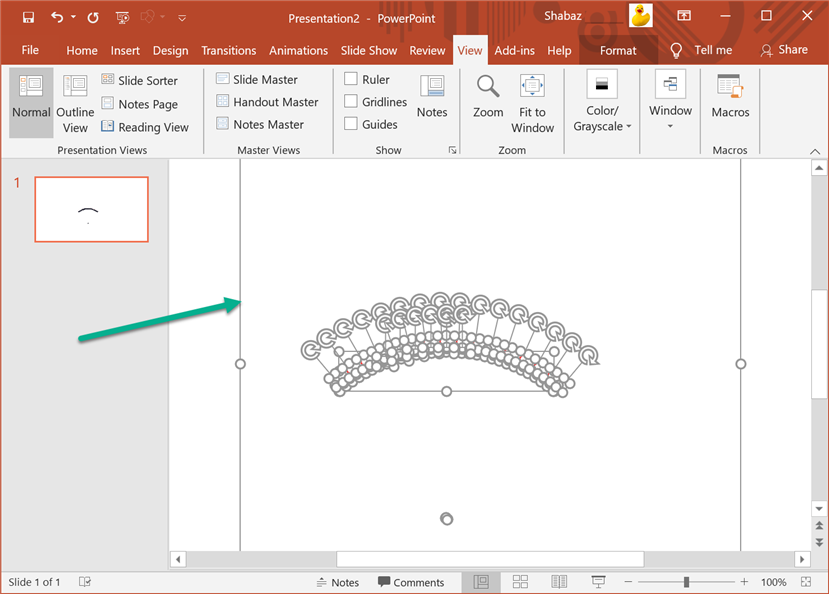Switch to Outline View
This screenshot has height=594, width=829.
[75, 103]
